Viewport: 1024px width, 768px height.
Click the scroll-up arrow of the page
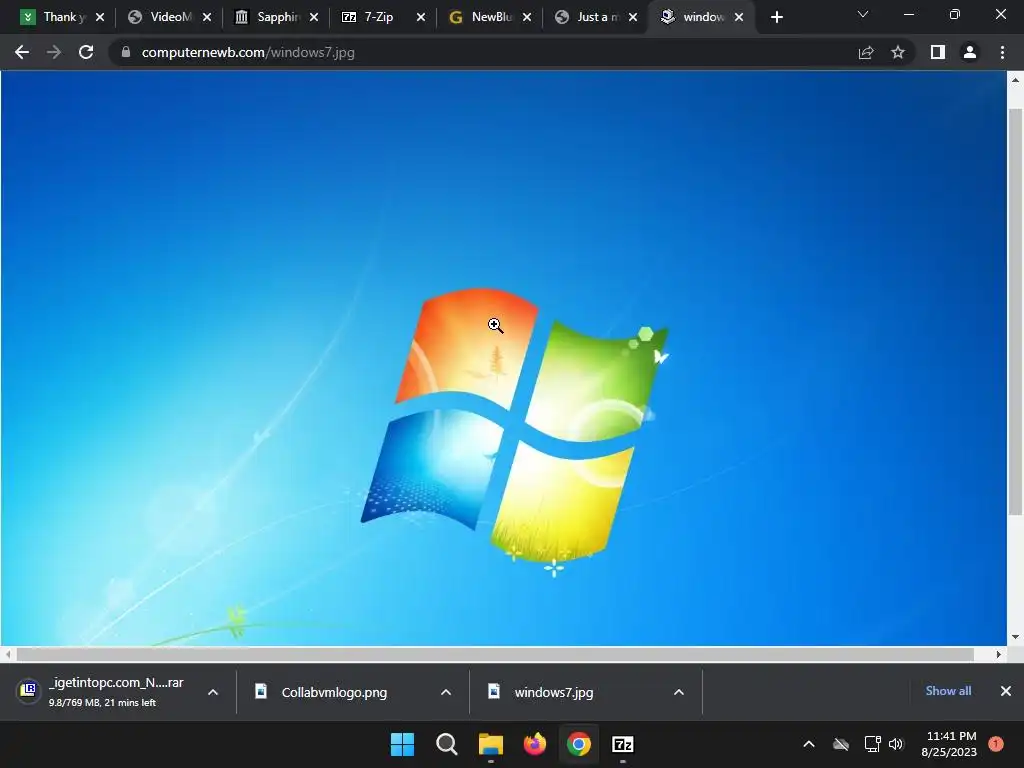(1015, 80)
